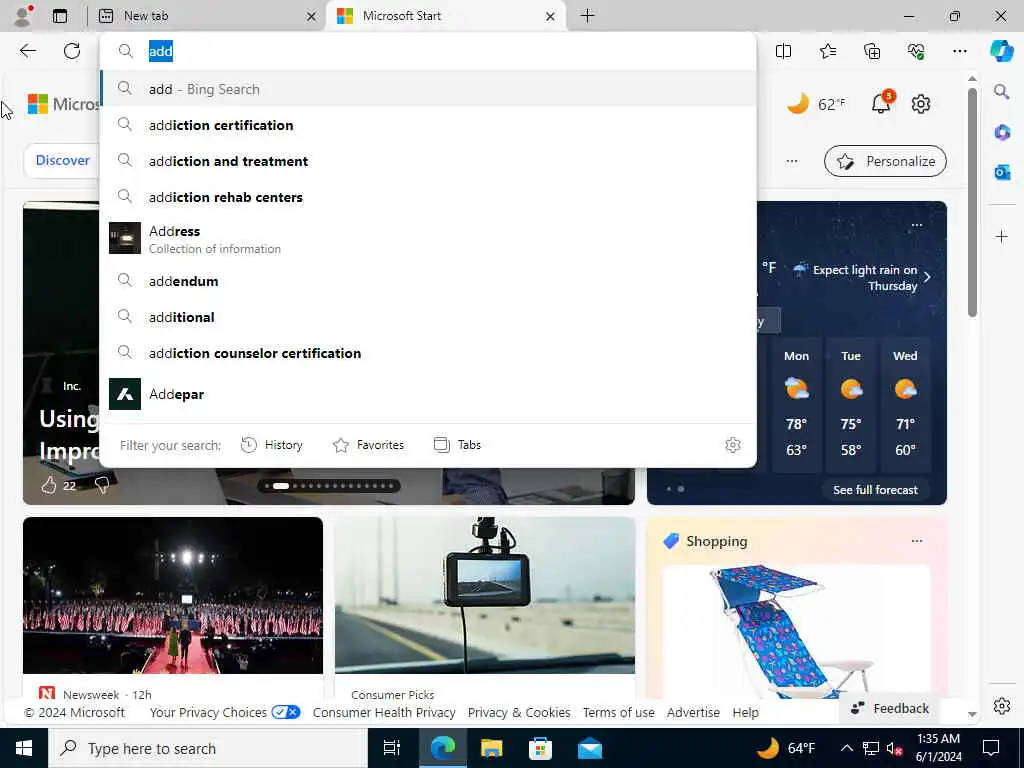Like the article with thumbs up

(x=49, y=485)
